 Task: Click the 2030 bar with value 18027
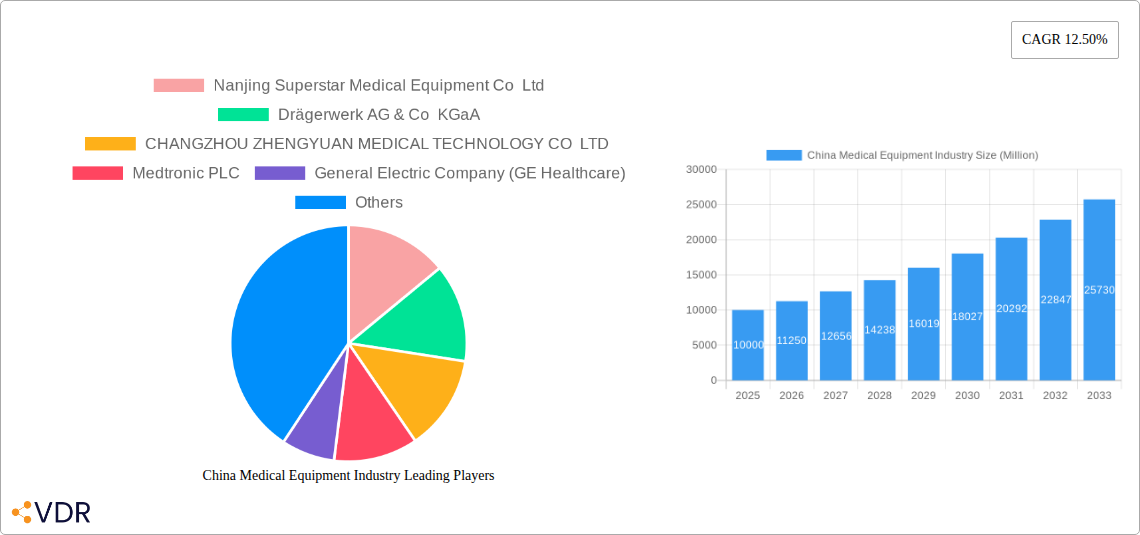pyautogui.click(x=968, y=317)
